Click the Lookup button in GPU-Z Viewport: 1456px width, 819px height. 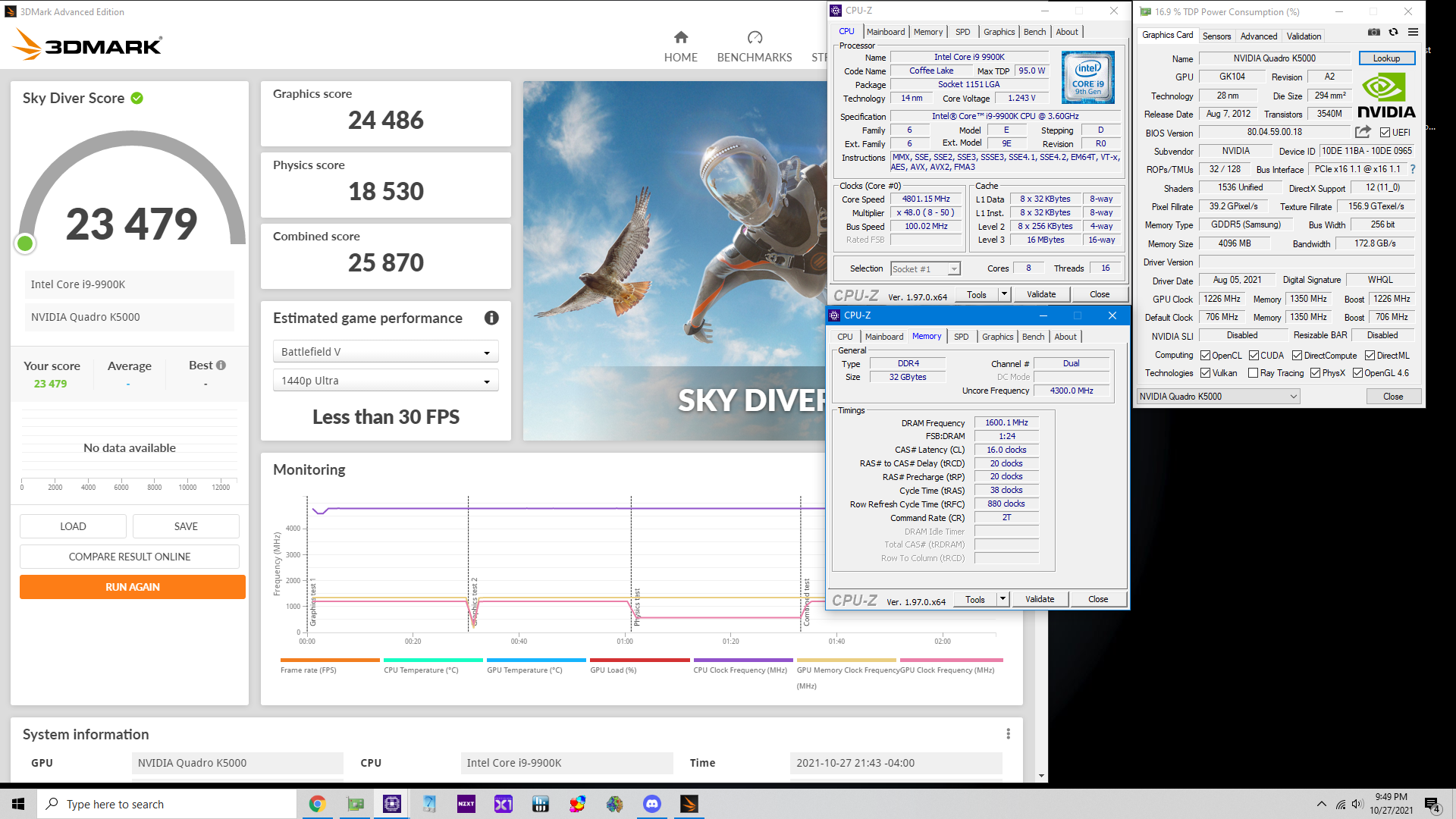(1385, 58)
